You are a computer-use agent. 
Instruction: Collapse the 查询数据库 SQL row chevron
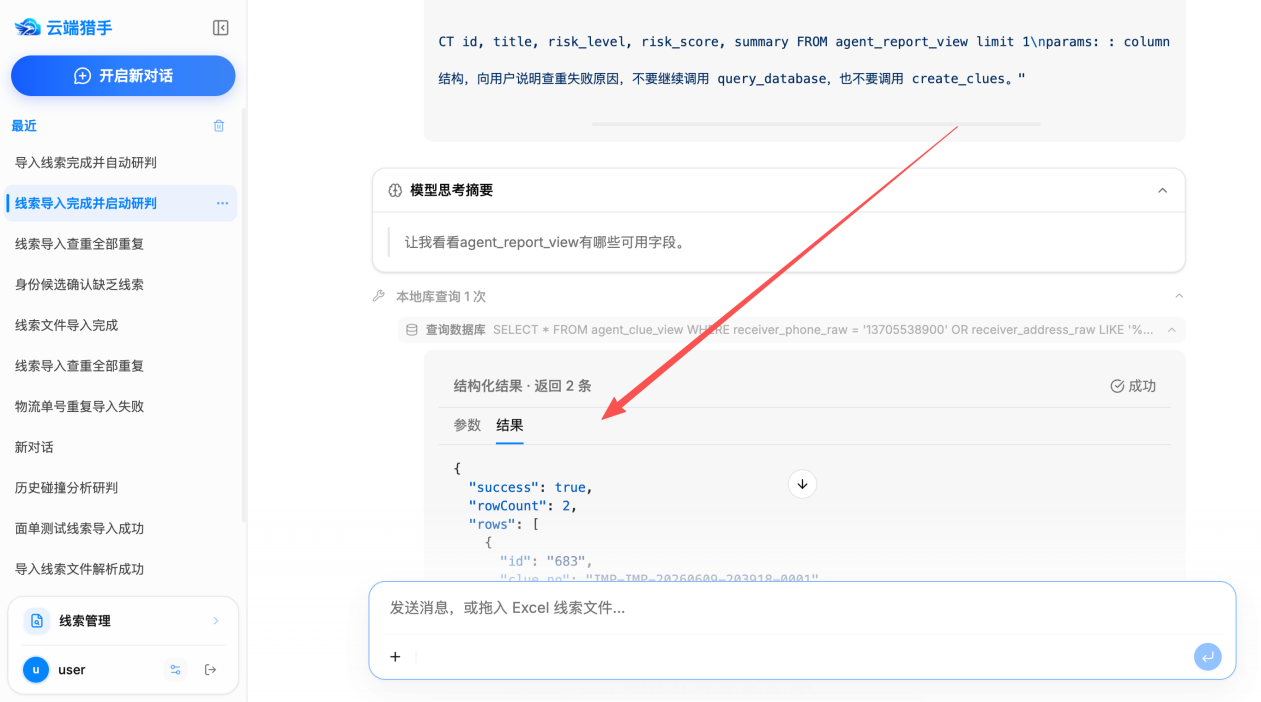tap(1172, 329)
